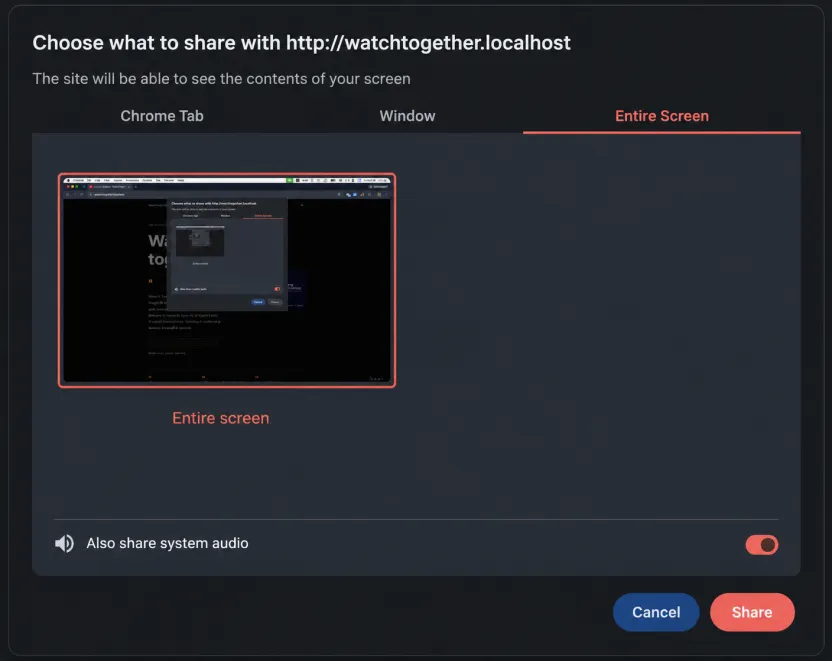Switch to the Window sharing tab
The image size is (832, 661).
tap(407, 116)
